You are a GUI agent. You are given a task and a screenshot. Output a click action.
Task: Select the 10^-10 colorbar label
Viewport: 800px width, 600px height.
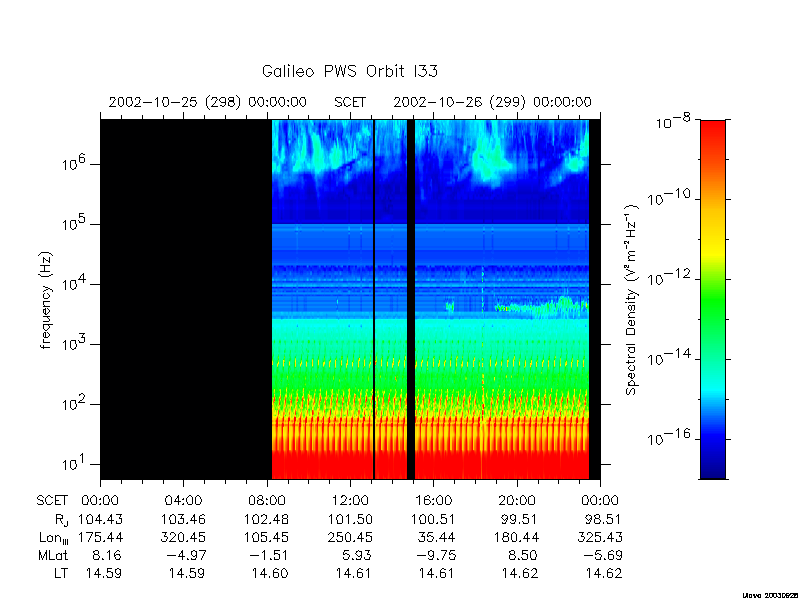(670, 197)
